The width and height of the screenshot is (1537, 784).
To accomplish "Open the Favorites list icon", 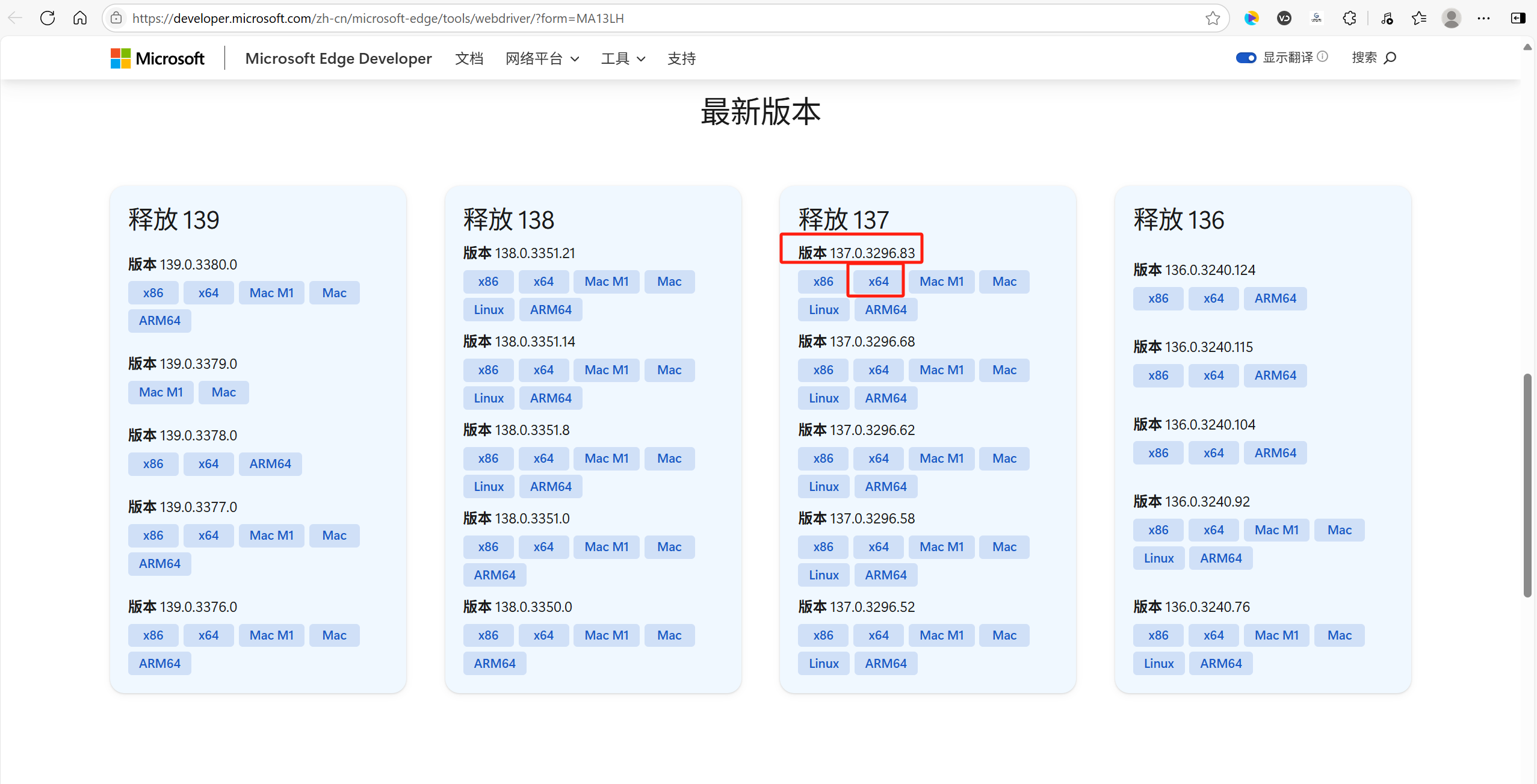I will pos(1419,18).
